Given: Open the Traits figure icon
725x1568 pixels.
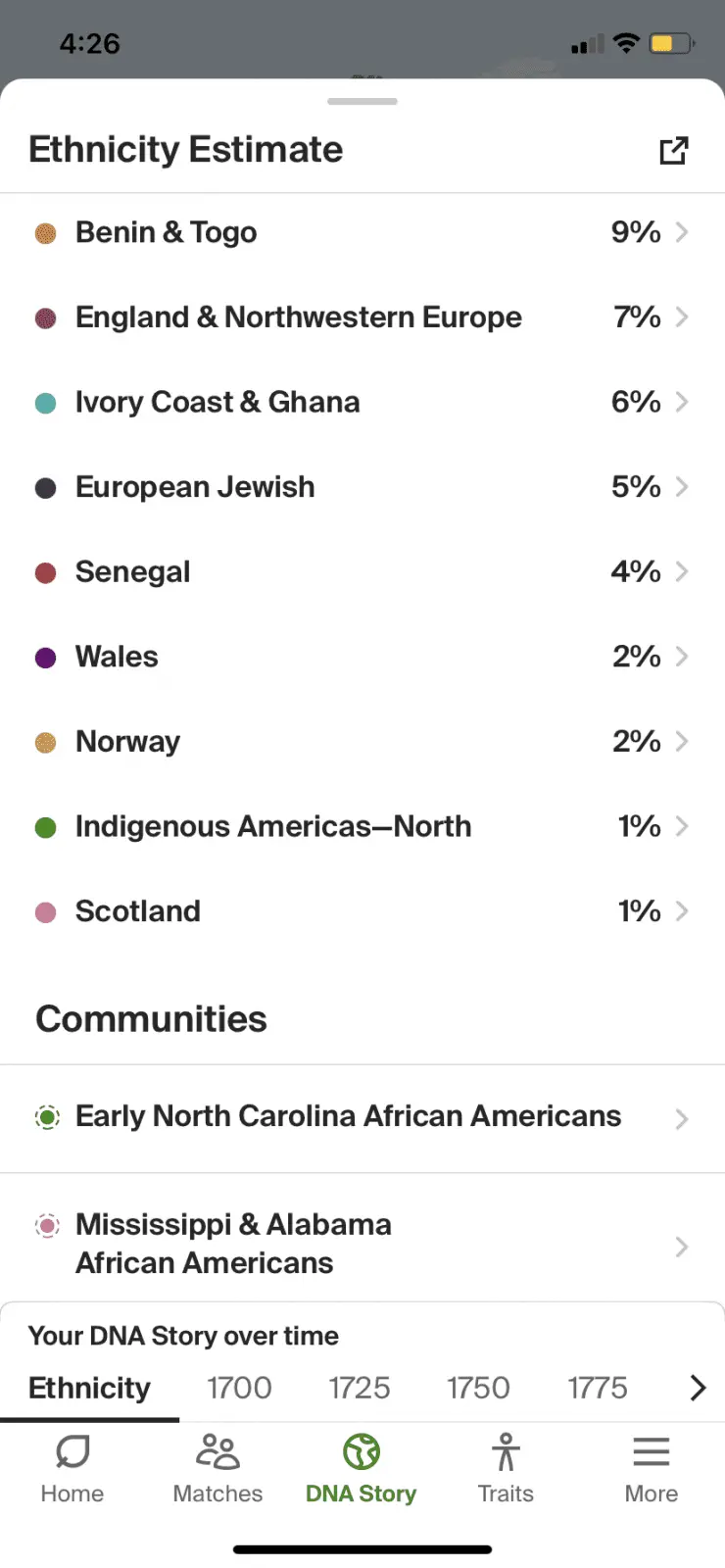Looking at the screenshot, I should coord(506,1451).
